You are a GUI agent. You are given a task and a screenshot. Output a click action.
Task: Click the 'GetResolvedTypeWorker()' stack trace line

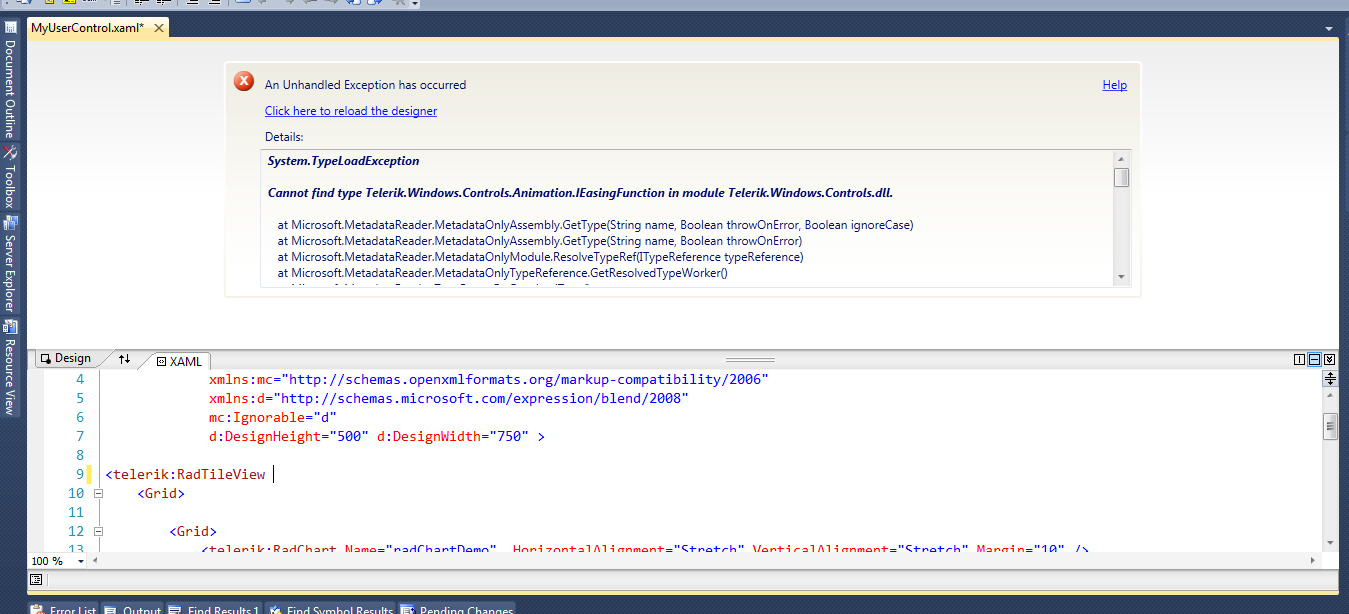[x=502, y=273]
